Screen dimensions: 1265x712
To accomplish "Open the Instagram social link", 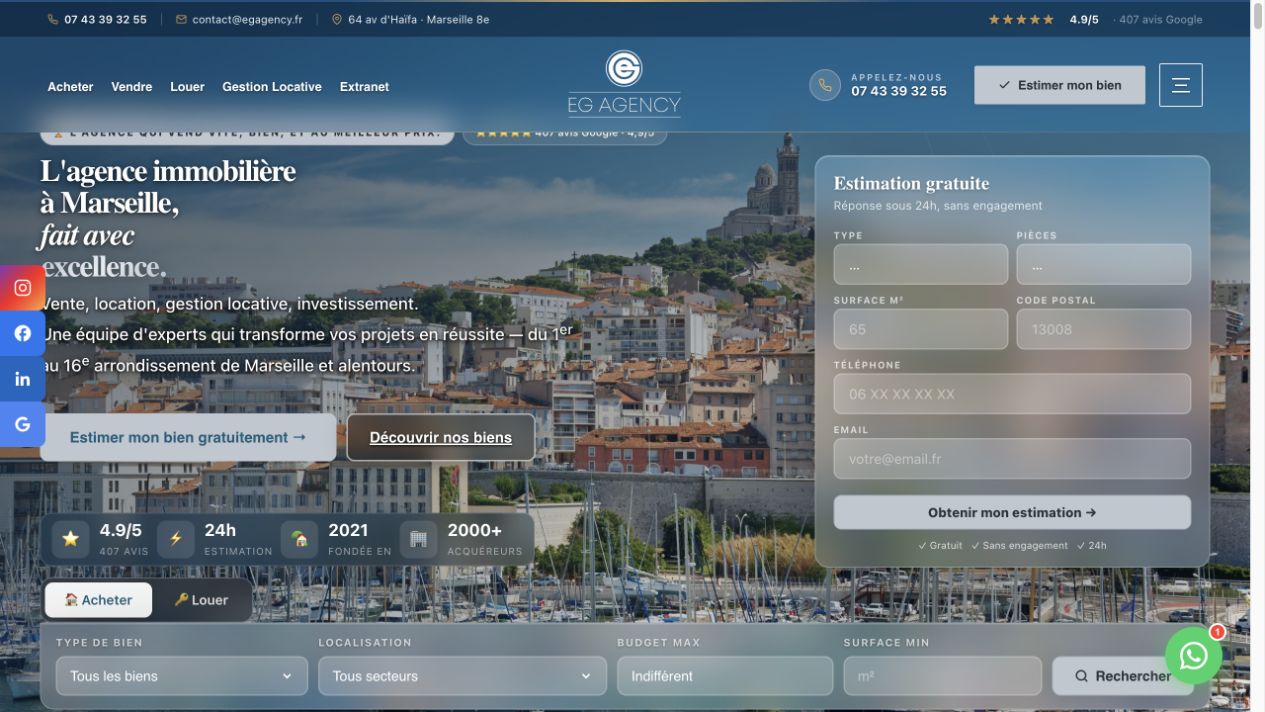I will coord(22,288).
